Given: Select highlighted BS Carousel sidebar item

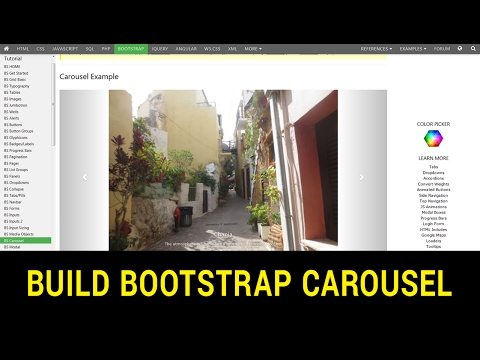Looking at the screenshot, I should click(26, 241).
